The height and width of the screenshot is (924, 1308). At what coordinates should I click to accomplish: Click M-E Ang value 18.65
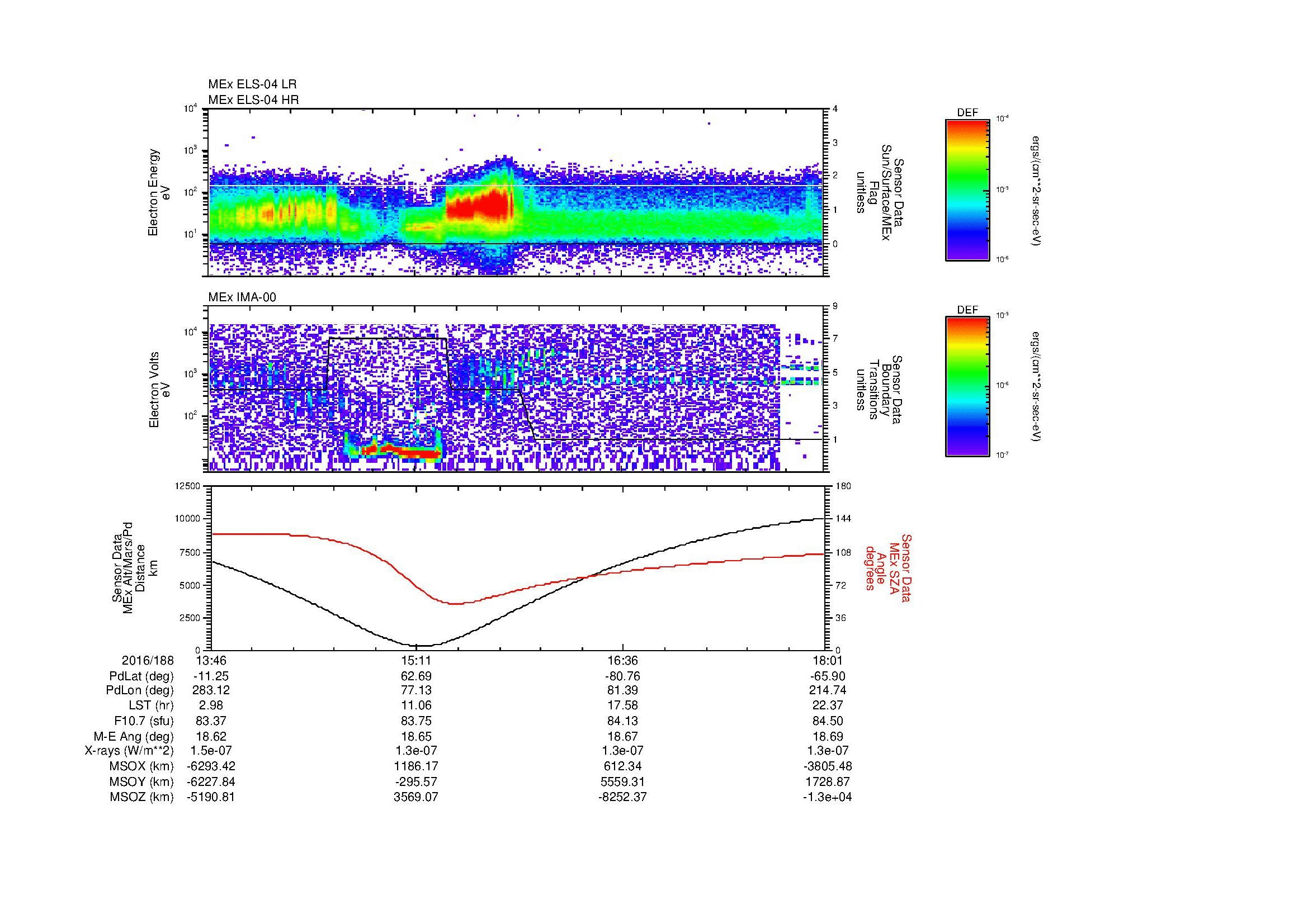click(417, 737)
